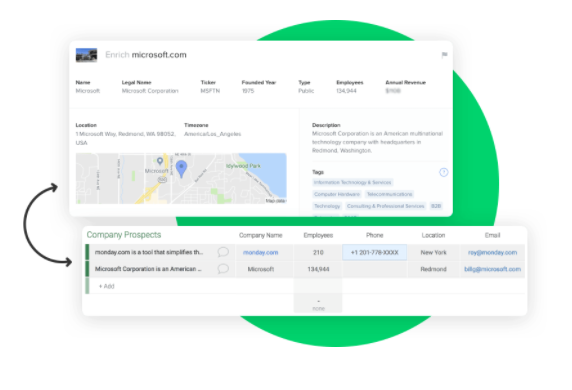The height and width of the screenshot is (390, 572).
Task: Click the Ticker value MSFTN
Action: (210, 91)
